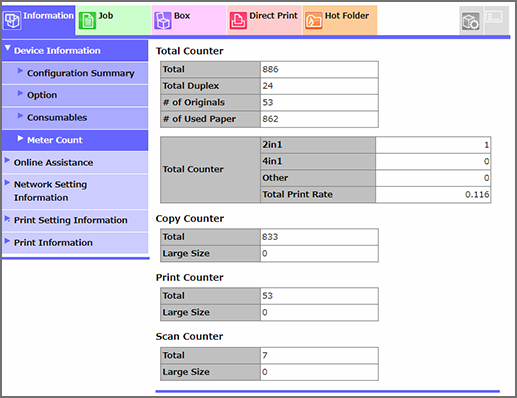Expand the Print Information arrow
The width and height of the screenshot is (517, 398).
(x=7, y=240)
